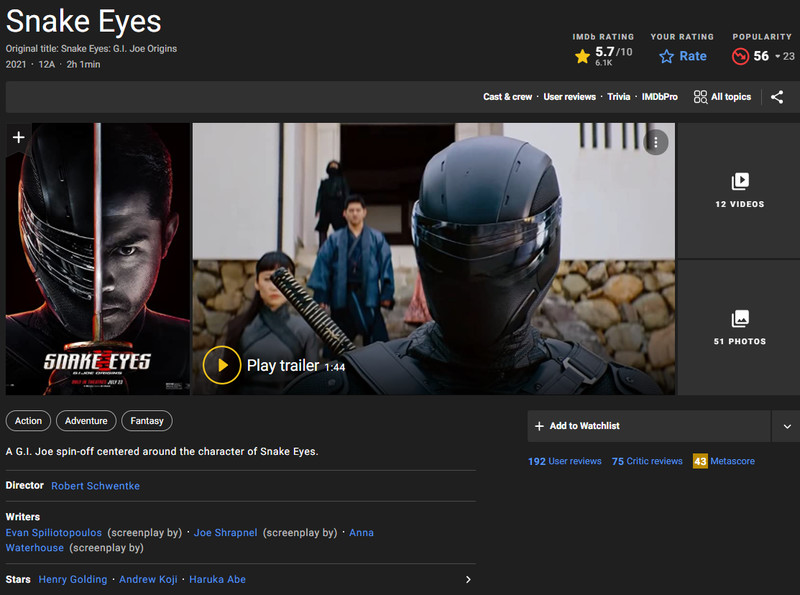Screen dimensions: 800x595
Task: Open director Robert Schwentke's page
Action: tap(95, 486)
